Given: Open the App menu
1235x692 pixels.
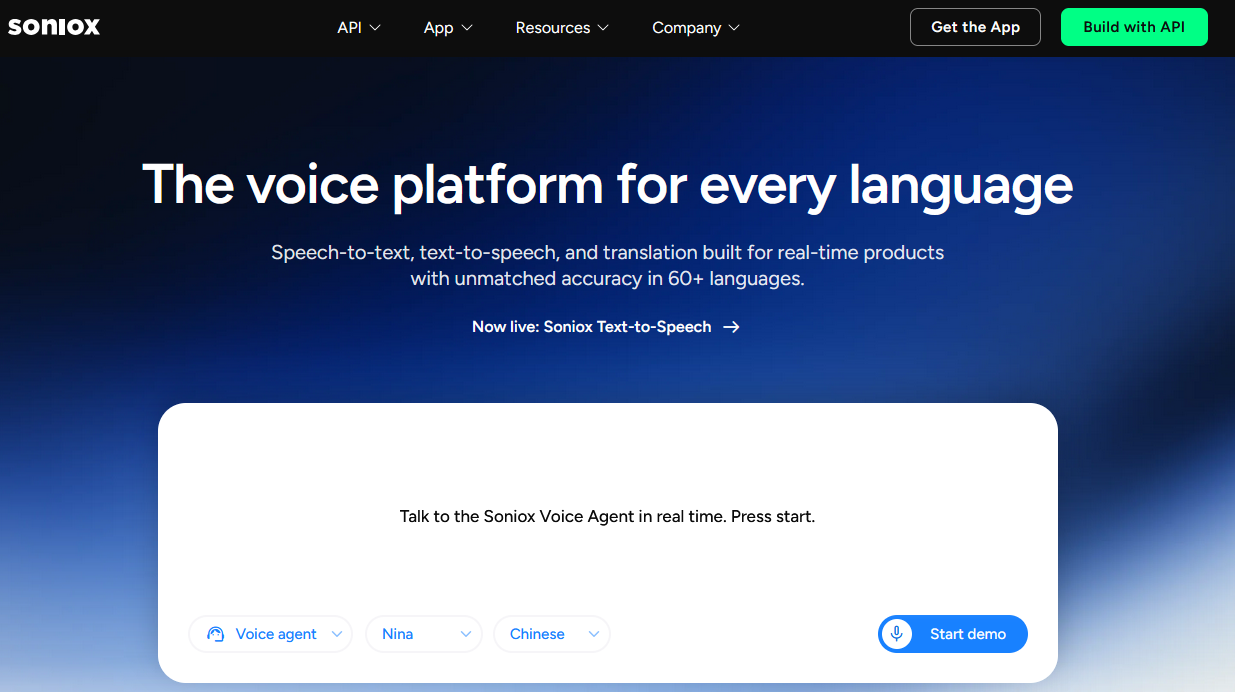Looking at the screenshot, I should (448, 28).
